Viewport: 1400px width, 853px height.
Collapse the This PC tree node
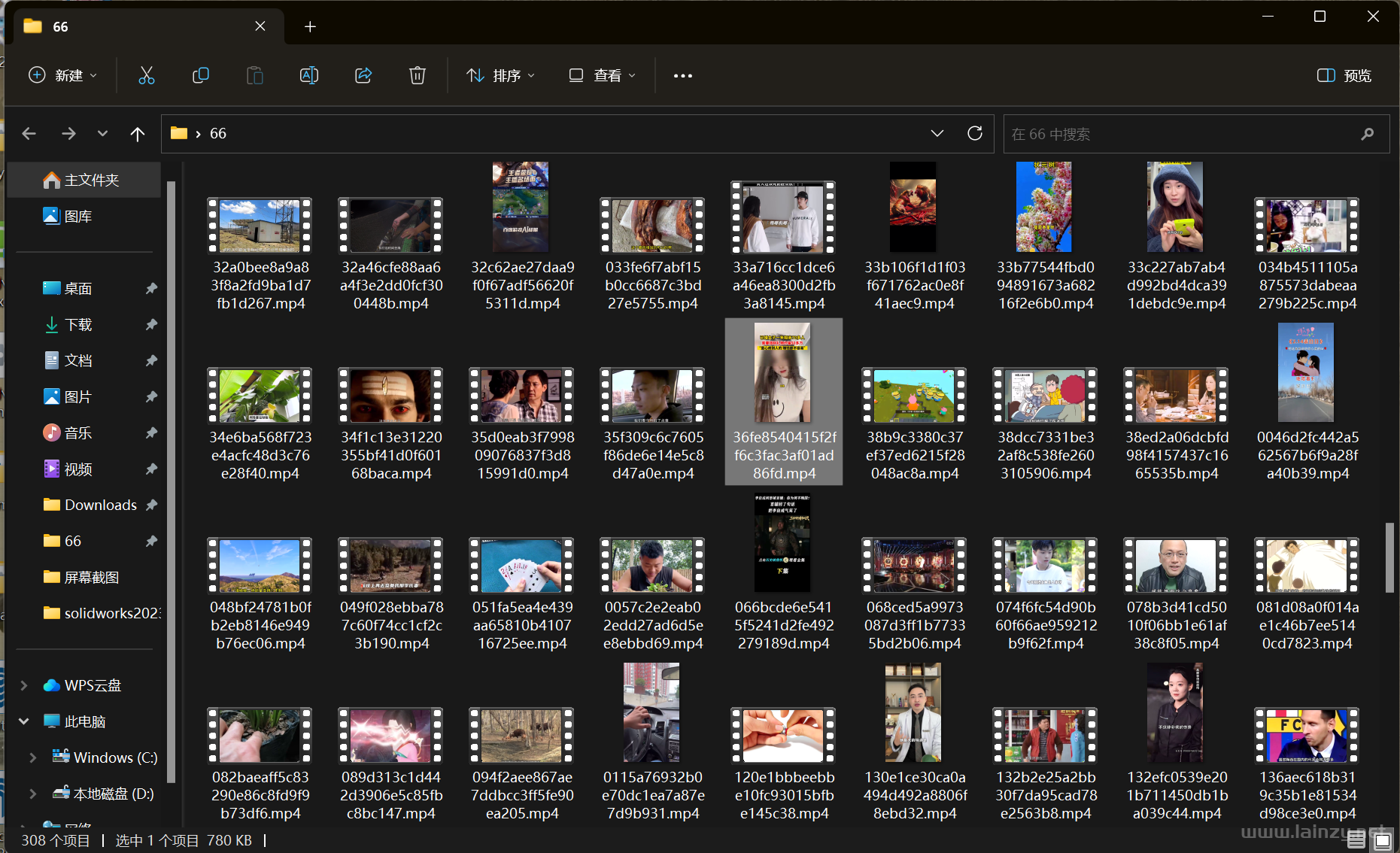click(x=24, y=721)
